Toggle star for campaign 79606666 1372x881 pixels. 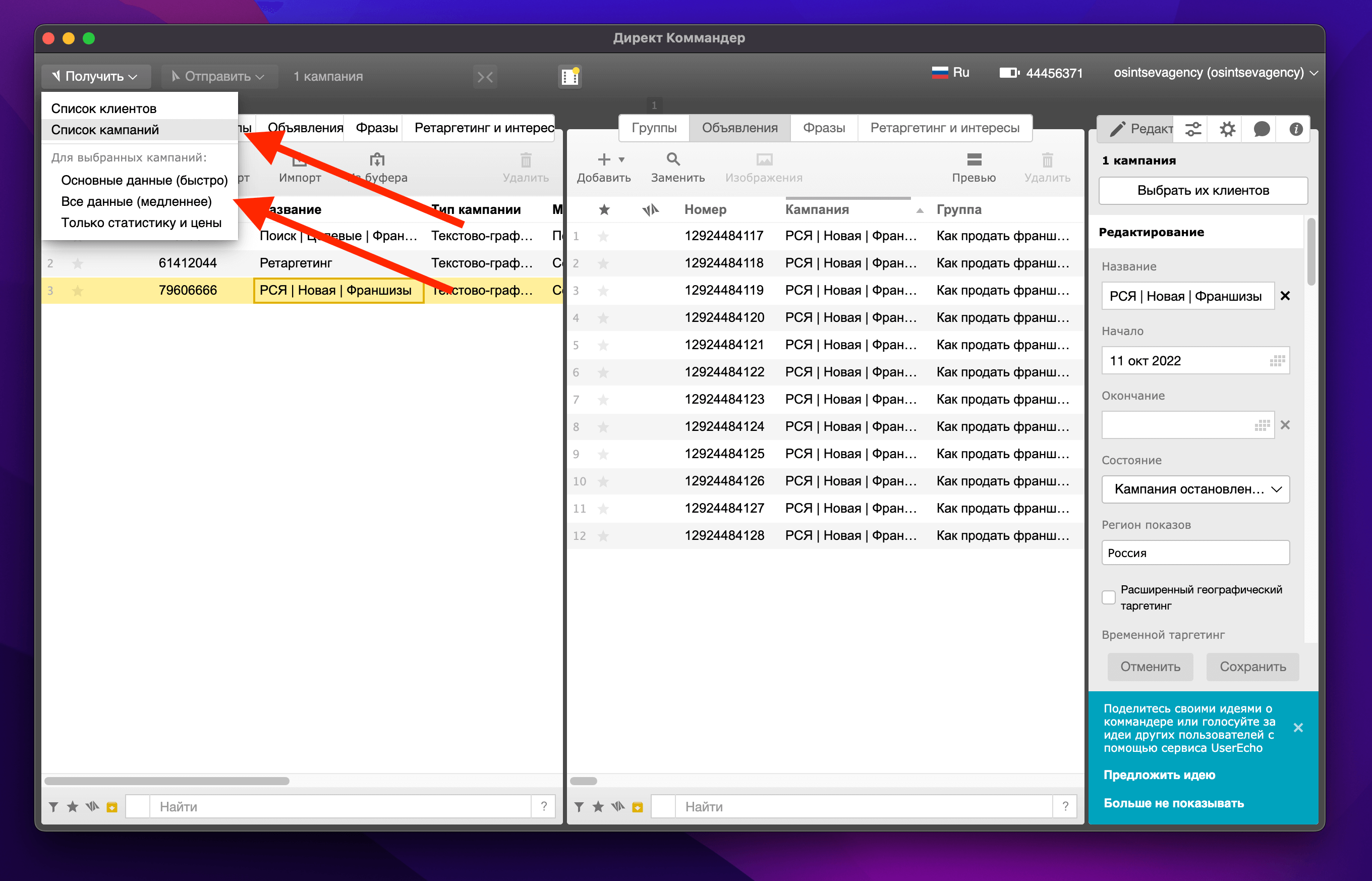click(78, 291)
